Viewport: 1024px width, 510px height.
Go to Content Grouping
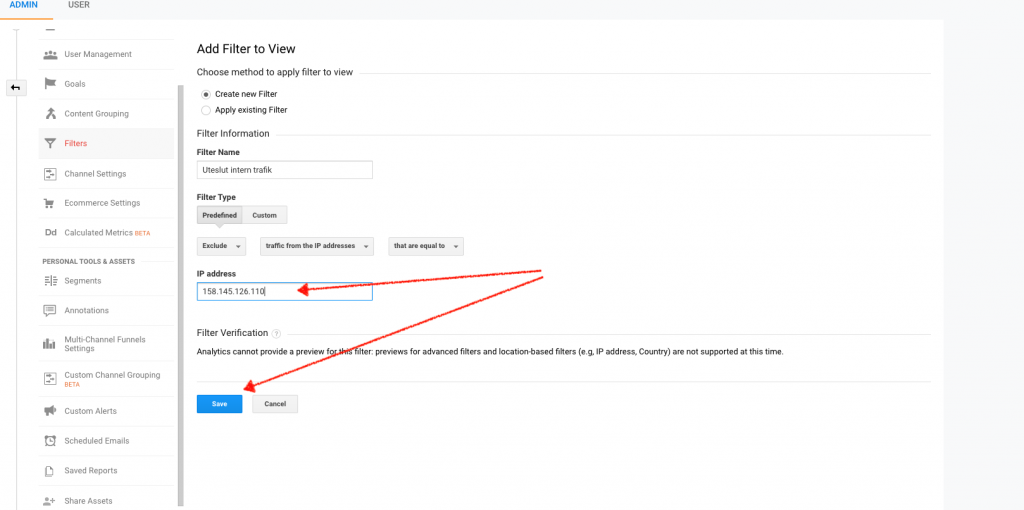click(x=96, y=114)
